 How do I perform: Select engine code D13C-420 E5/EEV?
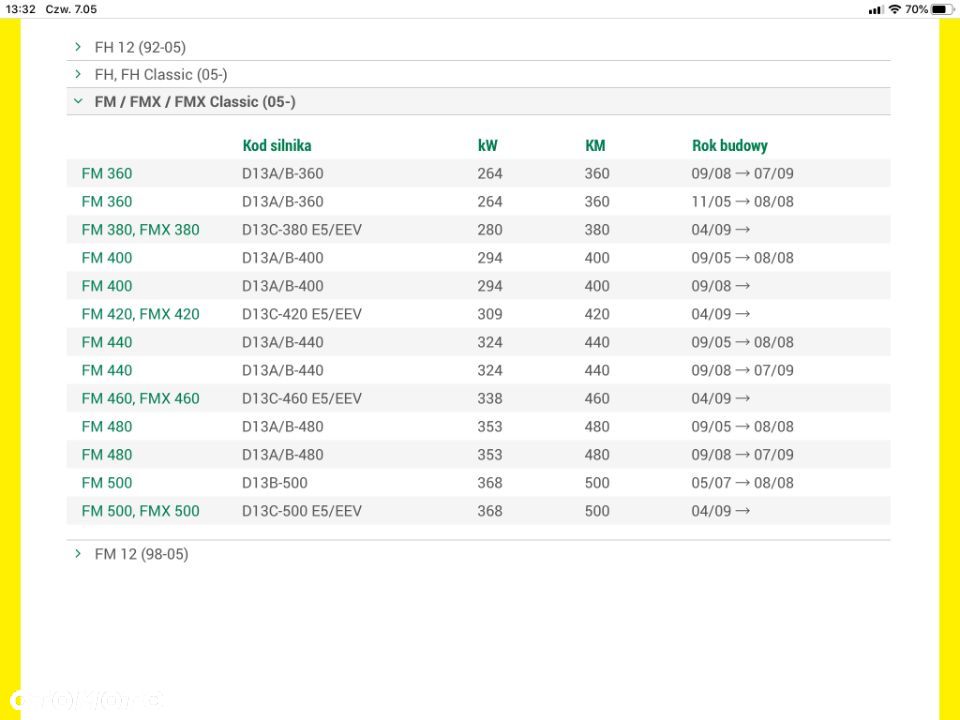coord(302,314)
